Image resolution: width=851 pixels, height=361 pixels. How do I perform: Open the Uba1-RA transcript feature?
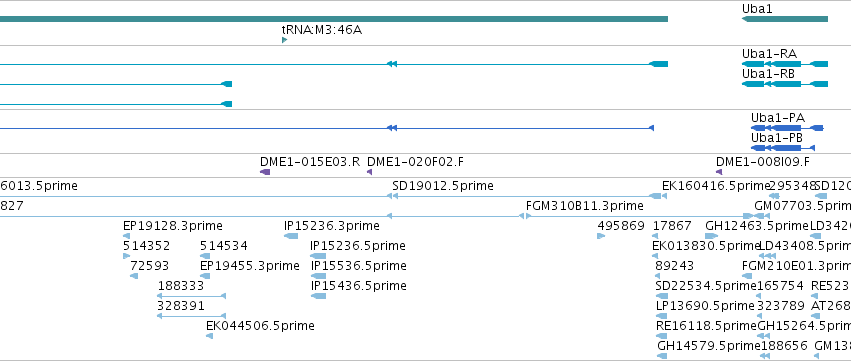pyautogui.click(x=785, y=64)
